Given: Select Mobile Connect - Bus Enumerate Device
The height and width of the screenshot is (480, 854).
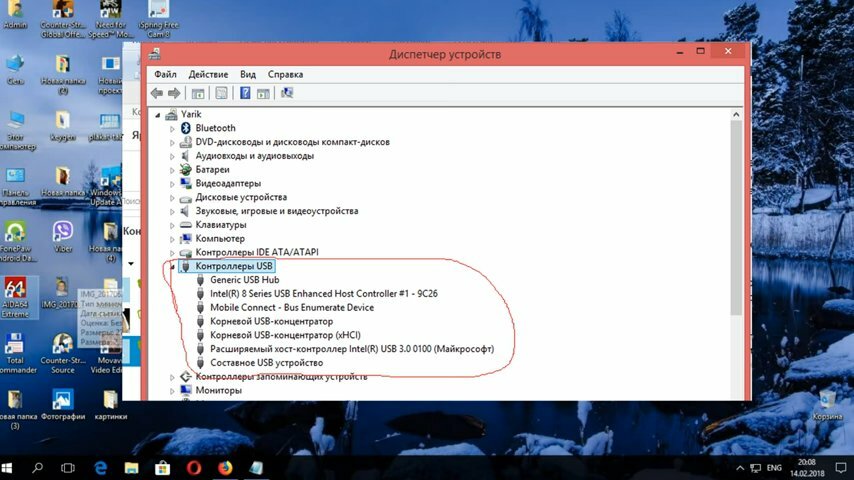Looking at the screenshot, I should 292,308.
